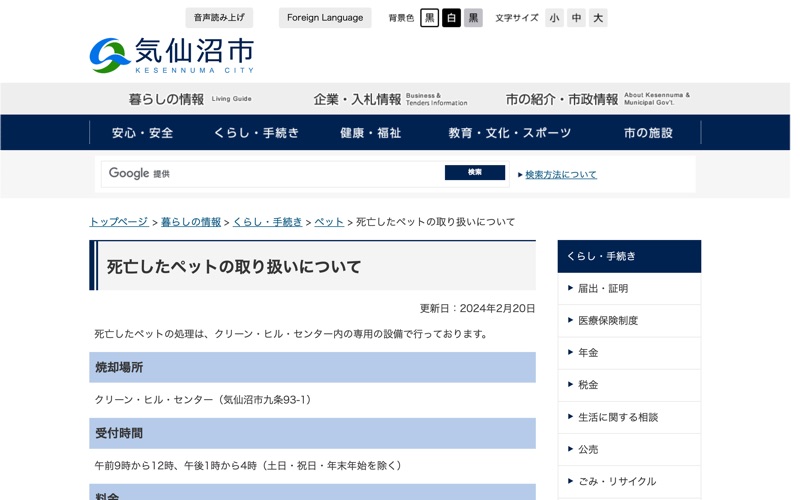
Task: Click the intro sentence about クリーン・ヒル・センター
Action: pyautogui.click(x=292, y=334)
